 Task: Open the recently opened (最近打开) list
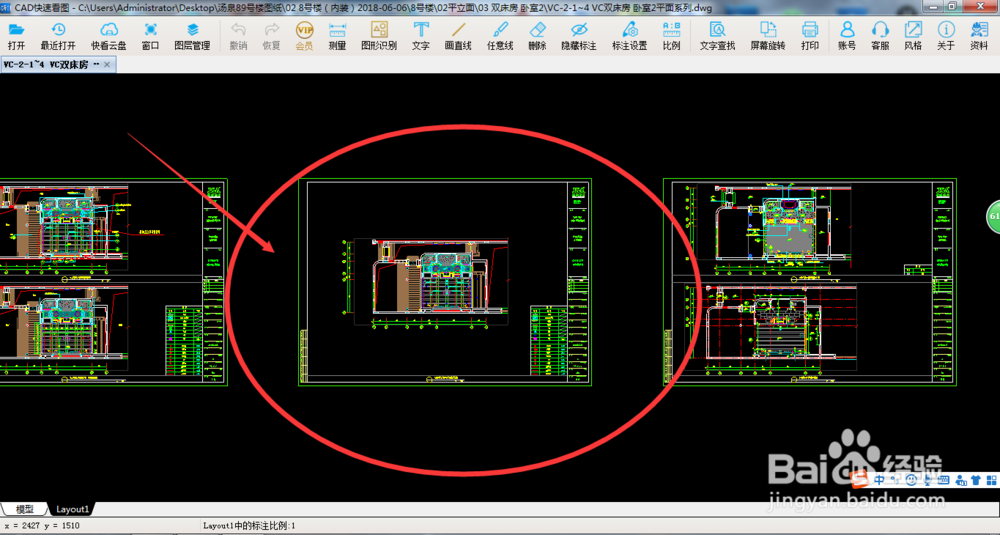click(x=58, y=35)
